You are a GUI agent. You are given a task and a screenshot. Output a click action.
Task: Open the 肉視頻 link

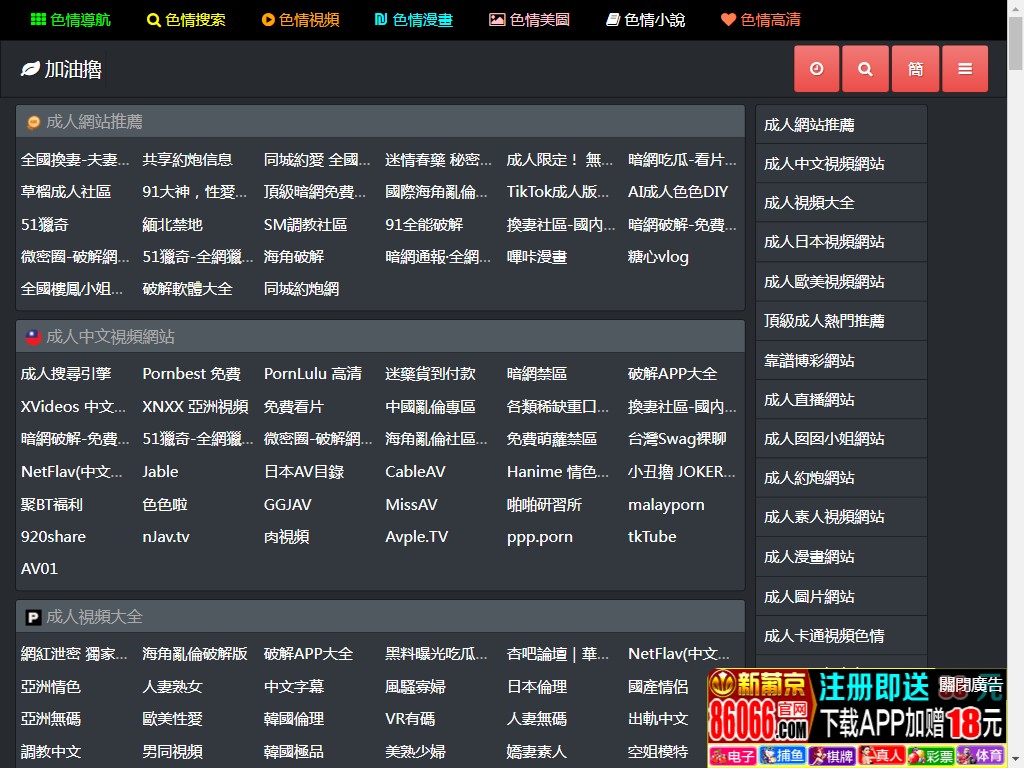click(287, 537)
